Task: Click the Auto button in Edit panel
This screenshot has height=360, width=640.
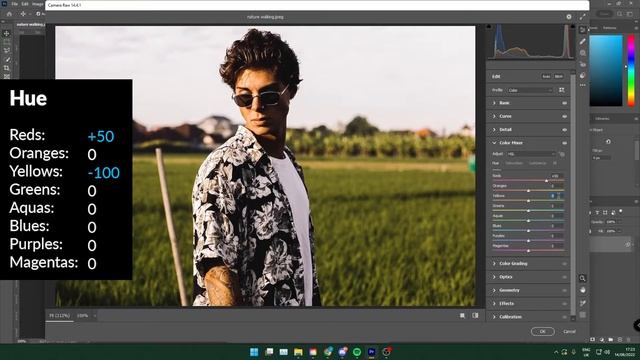Action: [x=546, y=76]
